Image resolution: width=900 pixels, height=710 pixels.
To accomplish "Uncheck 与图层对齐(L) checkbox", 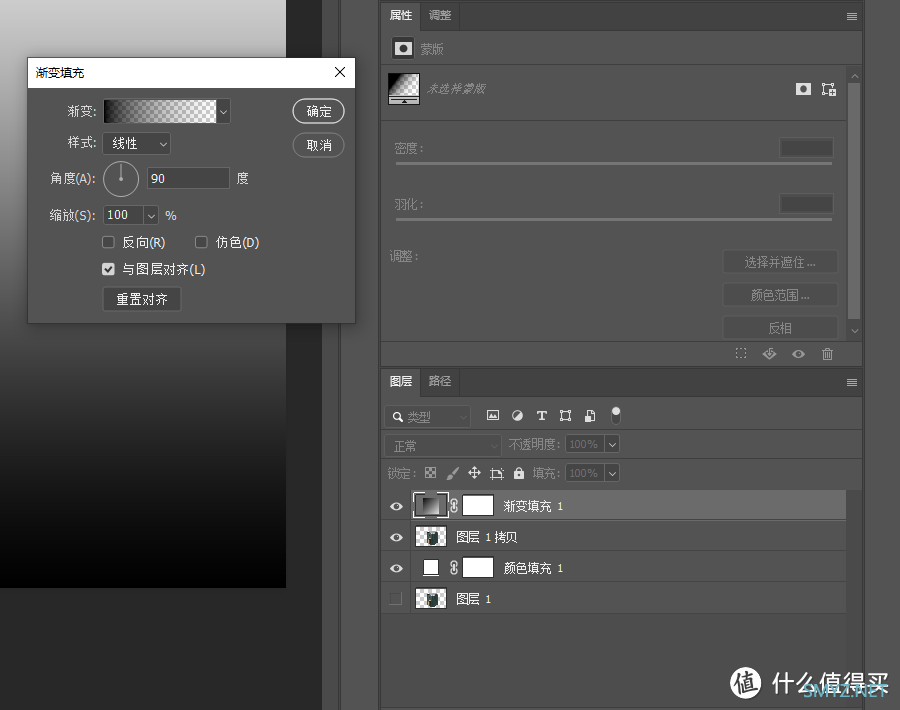I will 108,269.
